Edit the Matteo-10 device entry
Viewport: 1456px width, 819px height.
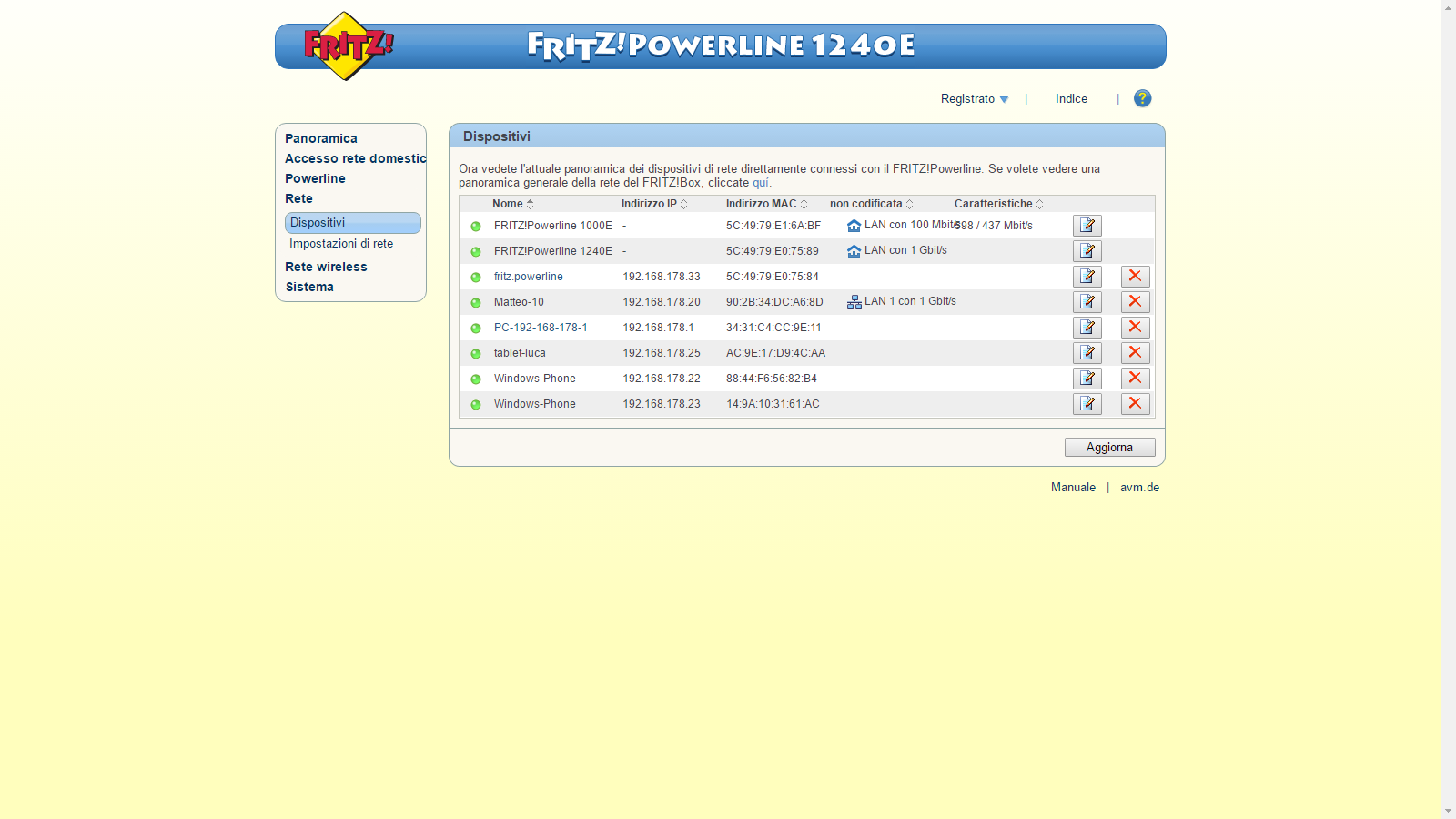pyautogui.click(x=1087, y=302)
